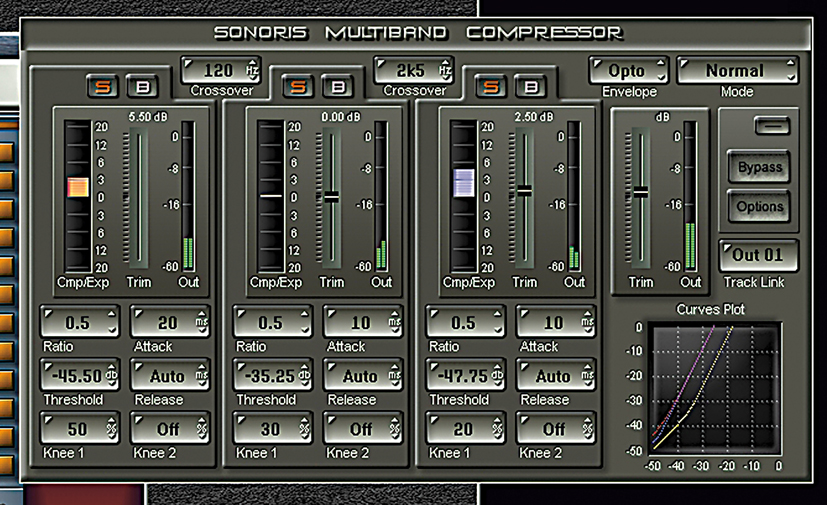Click the high band Ratio 0.5 field
The image size is (827, 505).
(466, 322)
